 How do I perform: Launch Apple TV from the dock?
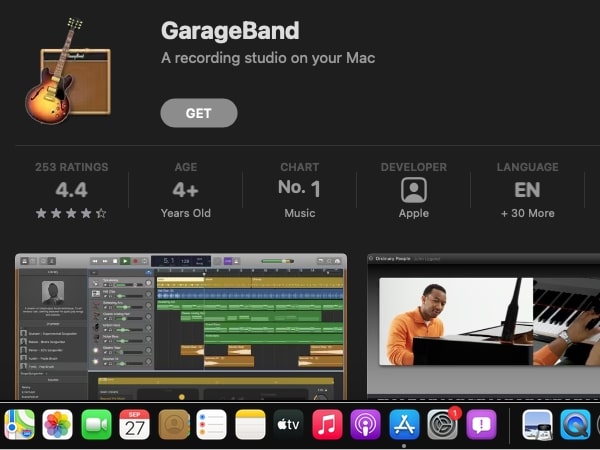(289, 425)
